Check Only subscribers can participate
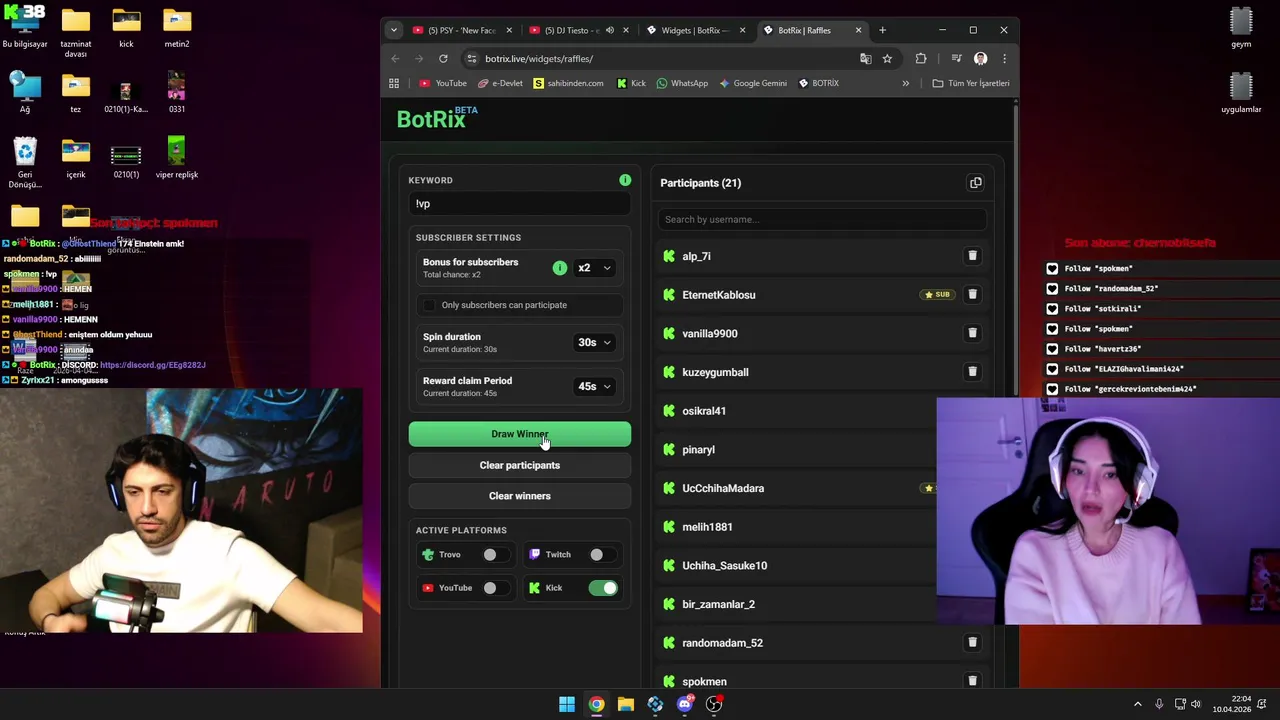The image size is (1280, 720). click(430, 305)
